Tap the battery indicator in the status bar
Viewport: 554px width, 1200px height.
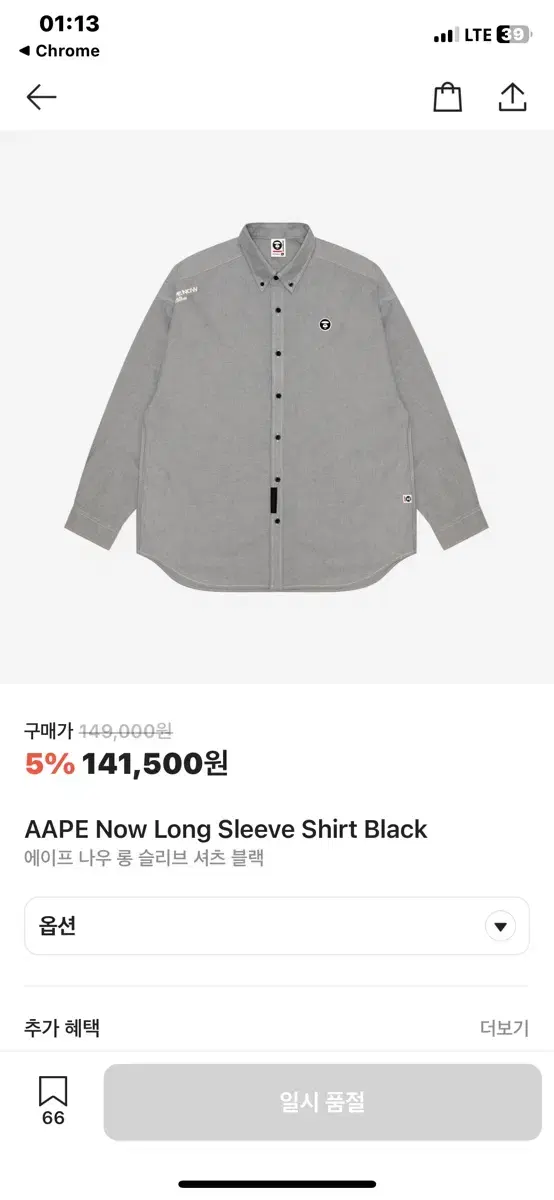point(511,35)
